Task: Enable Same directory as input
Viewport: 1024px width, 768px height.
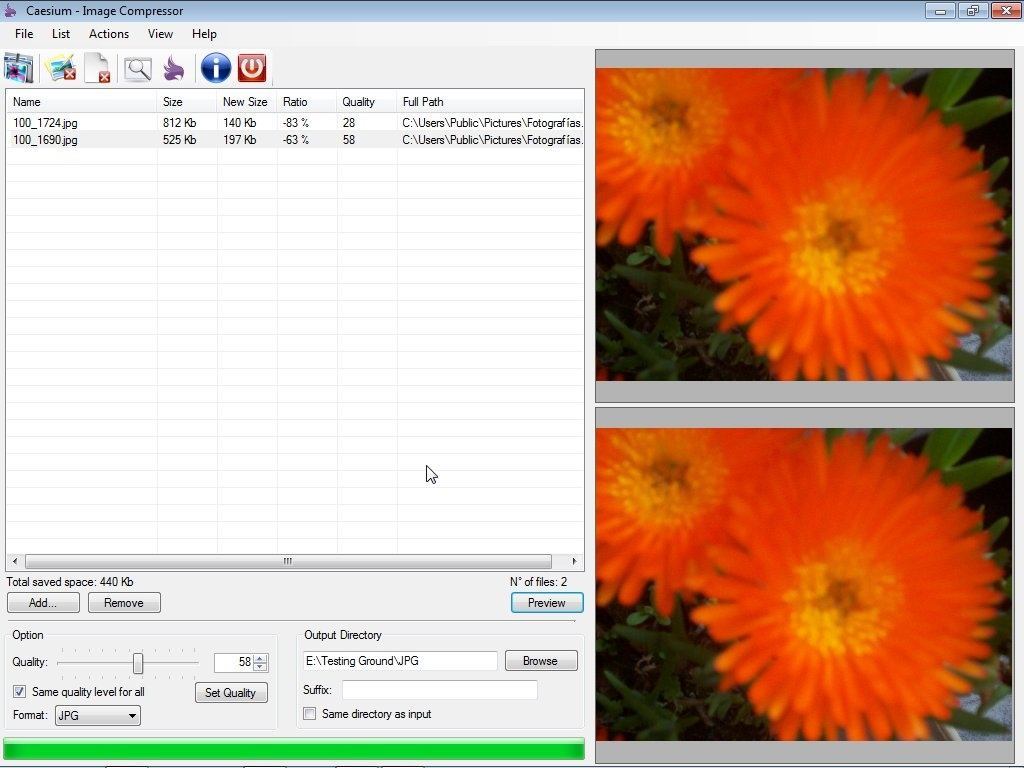Action: (x=310, y=713)
